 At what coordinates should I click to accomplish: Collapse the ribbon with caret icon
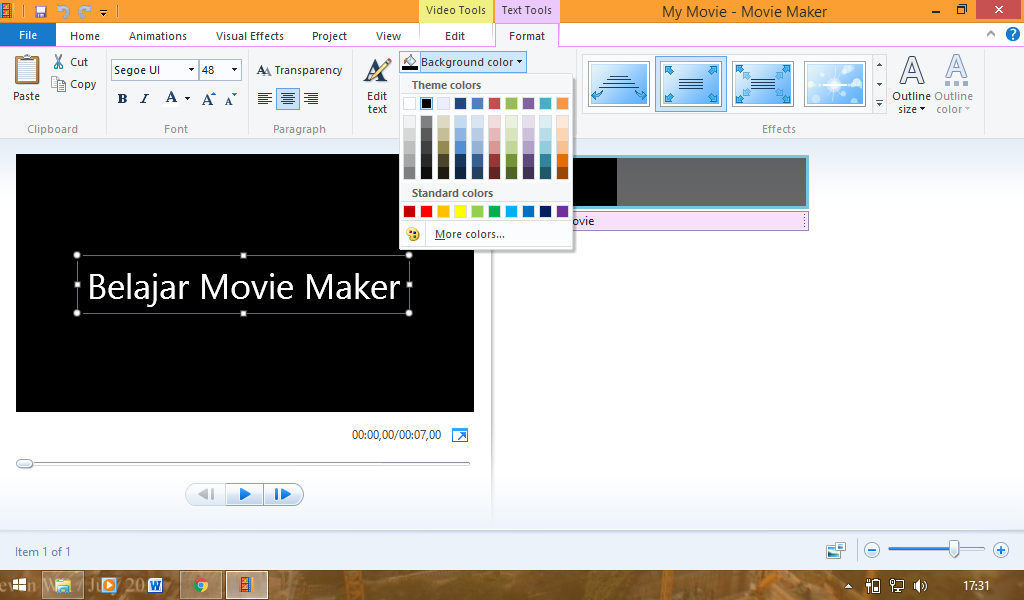(991, 34)
